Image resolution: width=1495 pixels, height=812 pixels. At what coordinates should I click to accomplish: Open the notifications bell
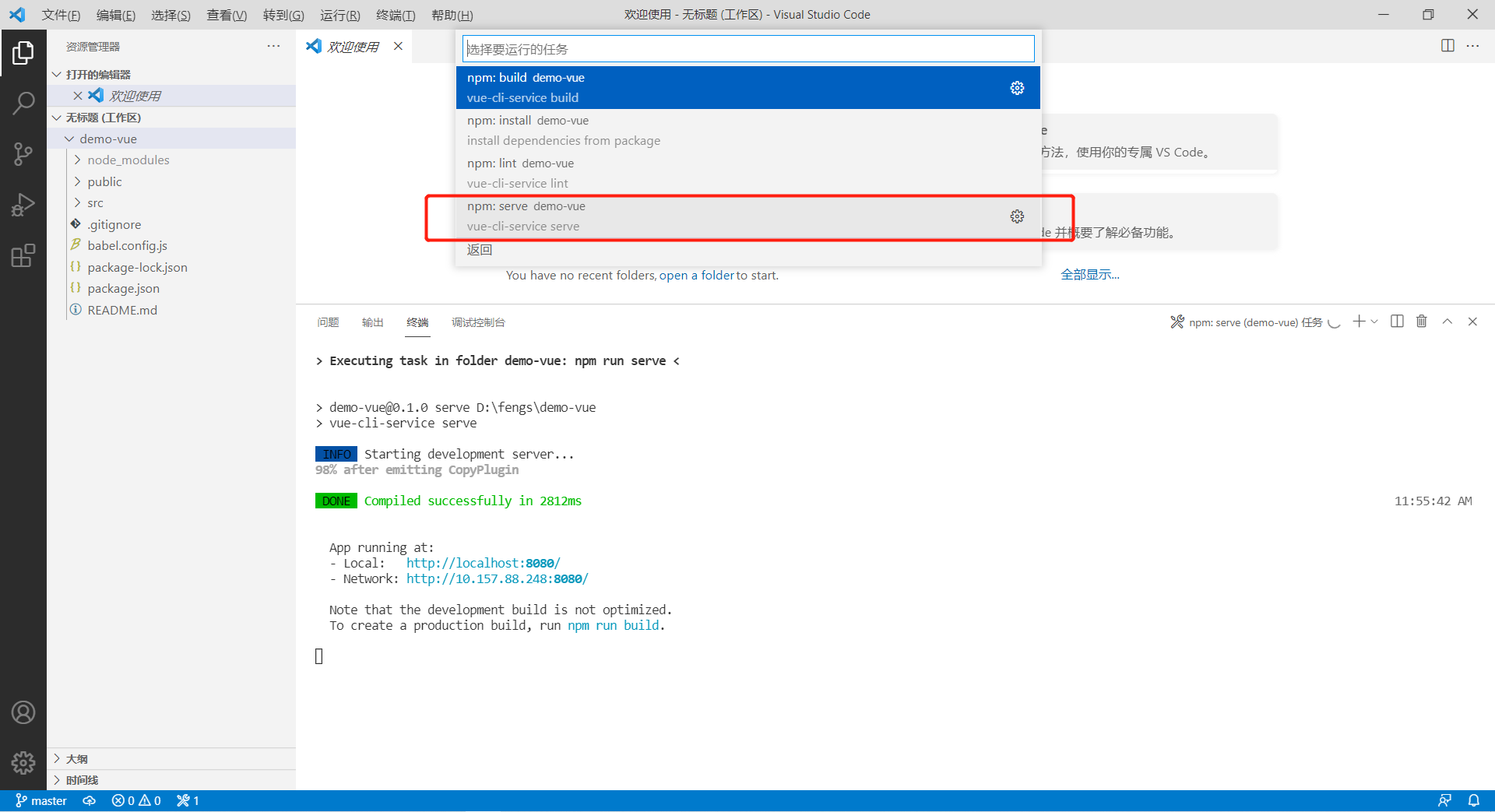1473,801
